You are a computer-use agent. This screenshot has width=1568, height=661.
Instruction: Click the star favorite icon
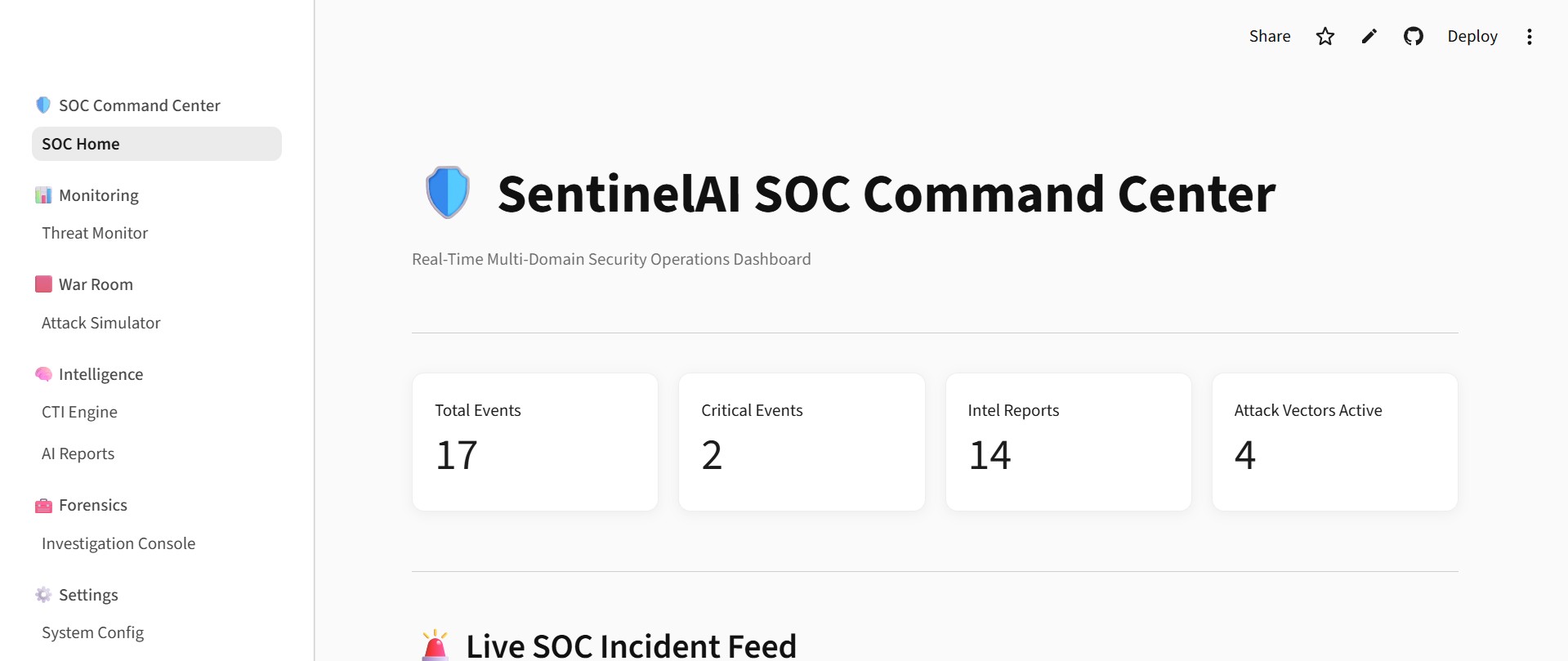click(x=1325, y=36)
